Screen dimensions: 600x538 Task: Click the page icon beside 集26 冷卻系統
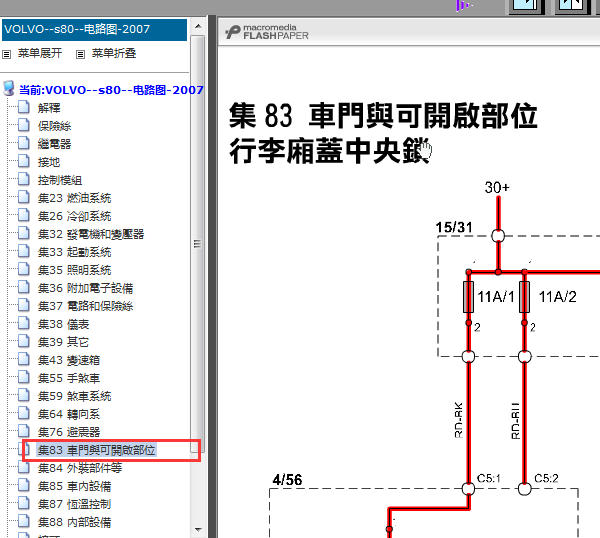pyautogui.click(x=24, y=215)
